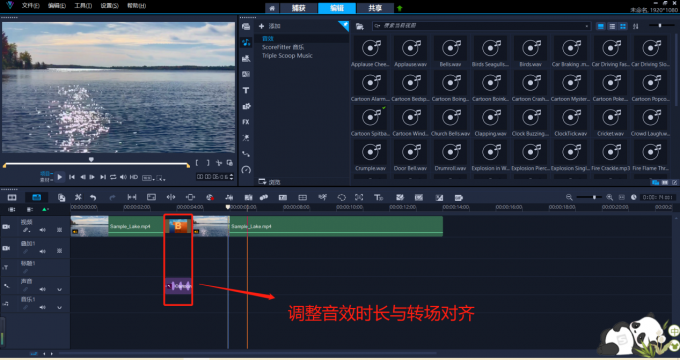Viewport: 680px width, 360px height.
Task: Open the Tools menu
Action: 83,6
